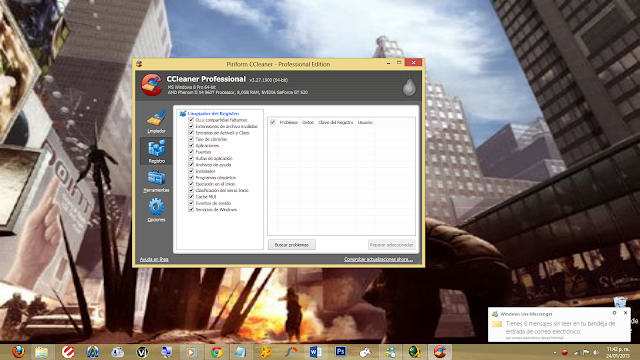Screen dimensions: 640x360
Task: Uncheck Archivos de ayuda
Action: pos(191,165)
